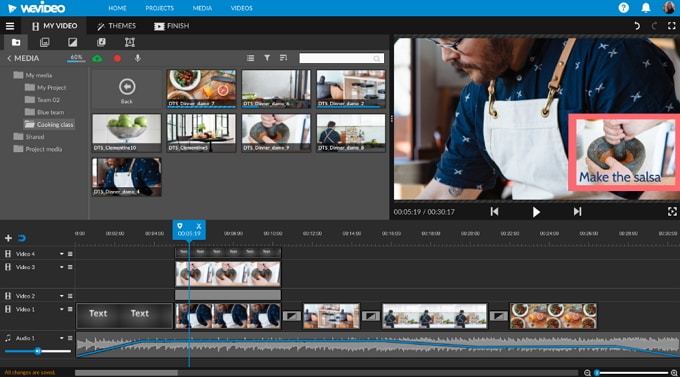Zoom in the timeline
This screenshot has height=377, width=680.
pos(674,373)
